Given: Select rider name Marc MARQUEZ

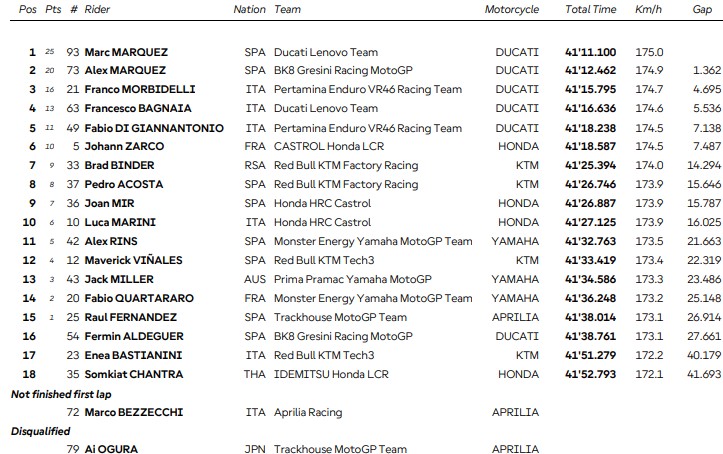Looking at the screenshot, I should [127, 52].
